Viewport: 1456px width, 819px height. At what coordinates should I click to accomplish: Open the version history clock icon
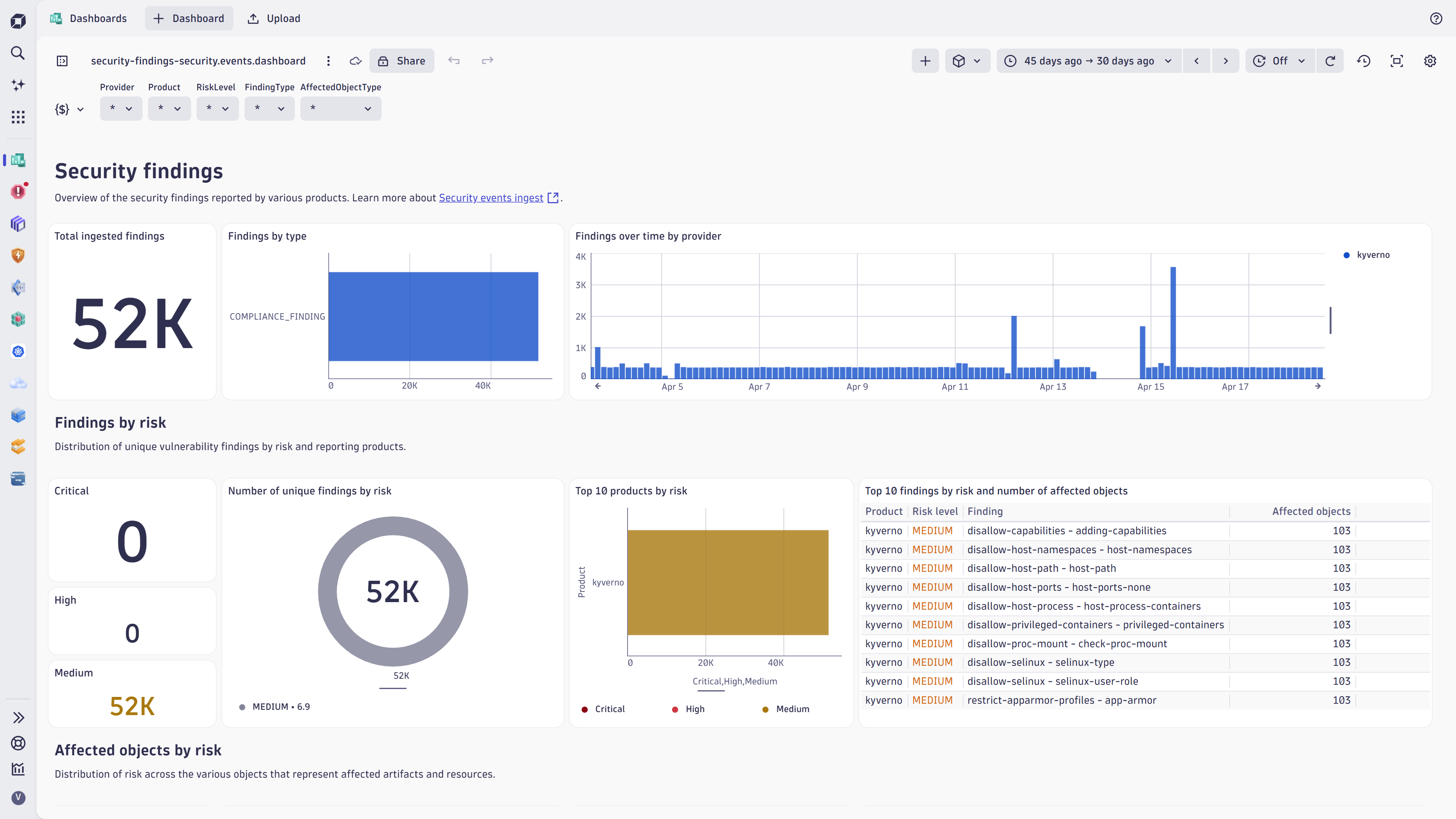(x=1364, y=61)
